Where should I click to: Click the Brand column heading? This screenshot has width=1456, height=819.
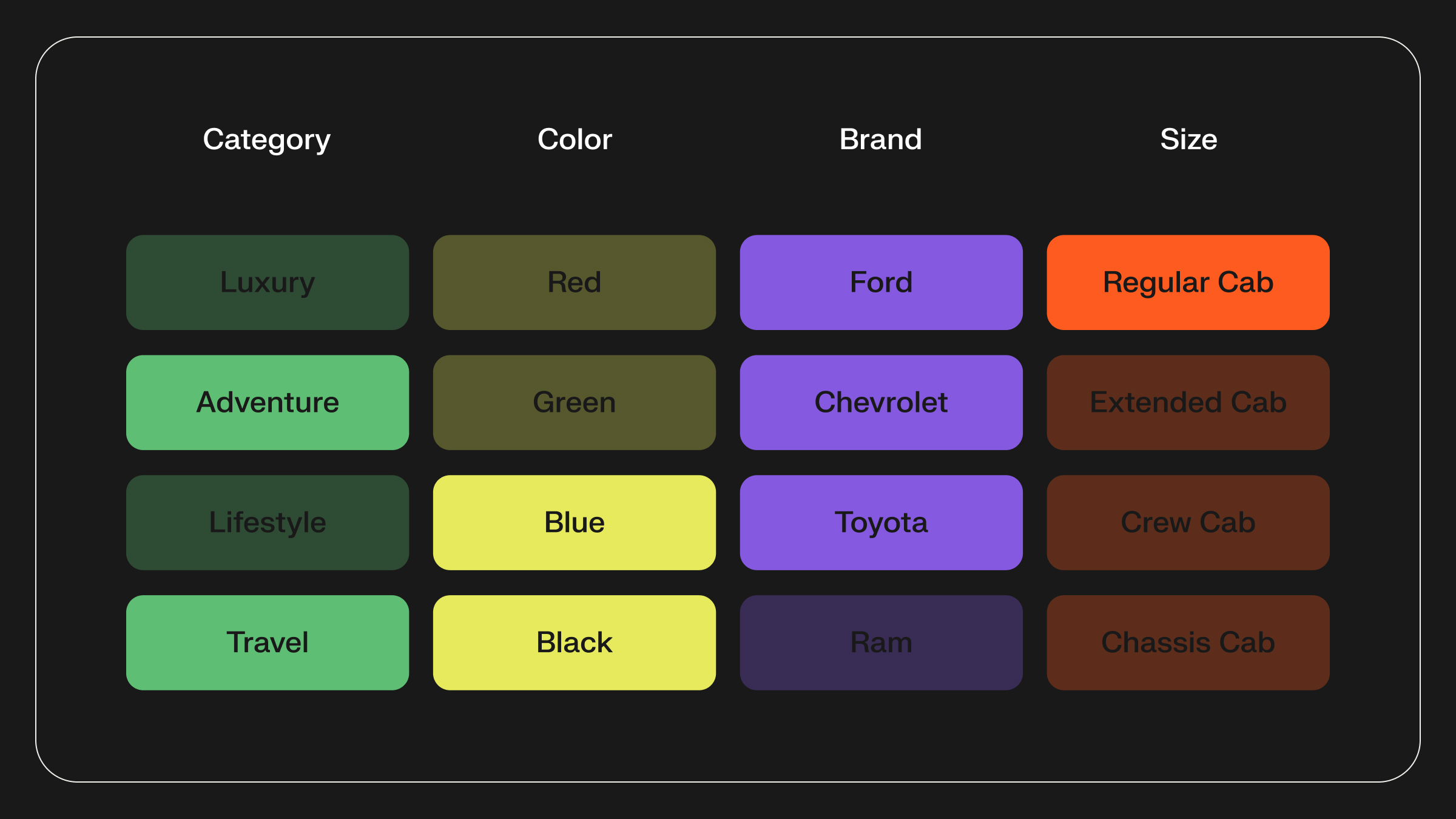(881, 140)
